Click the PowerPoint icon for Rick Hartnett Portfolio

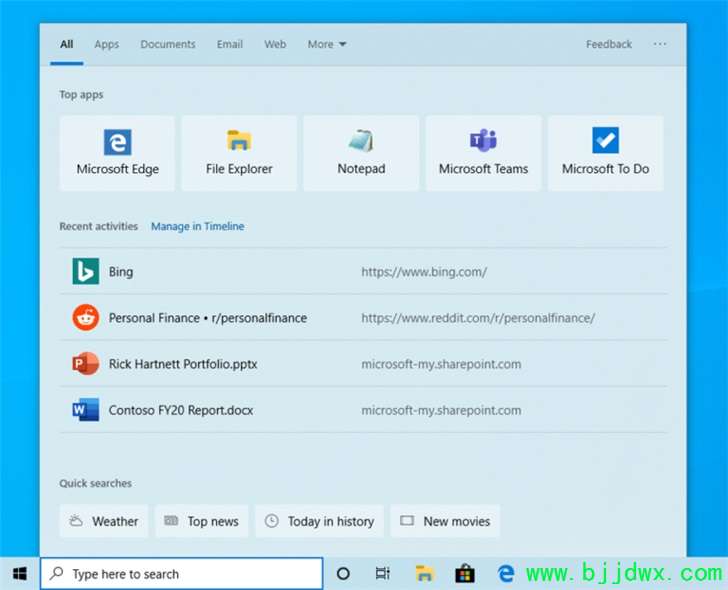pos(86,363)
